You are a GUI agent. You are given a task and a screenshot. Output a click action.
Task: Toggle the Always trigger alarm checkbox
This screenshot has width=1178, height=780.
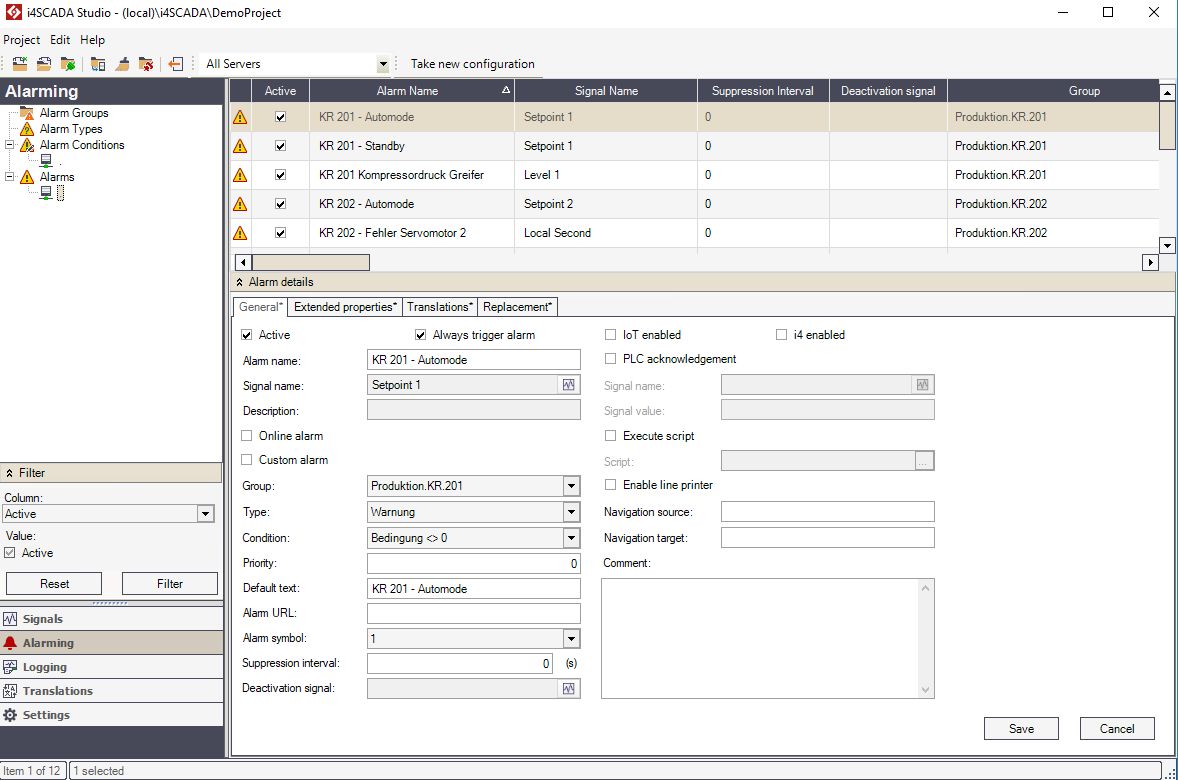421,335
